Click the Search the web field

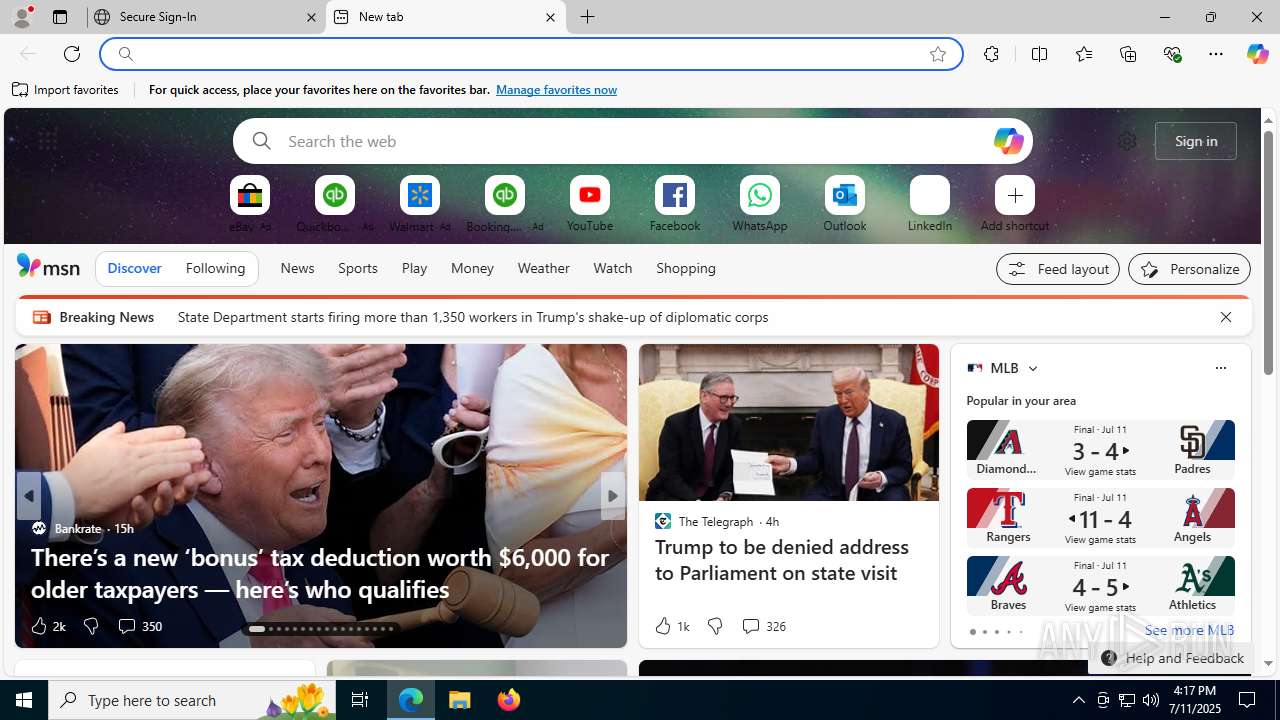pos(633,141)
